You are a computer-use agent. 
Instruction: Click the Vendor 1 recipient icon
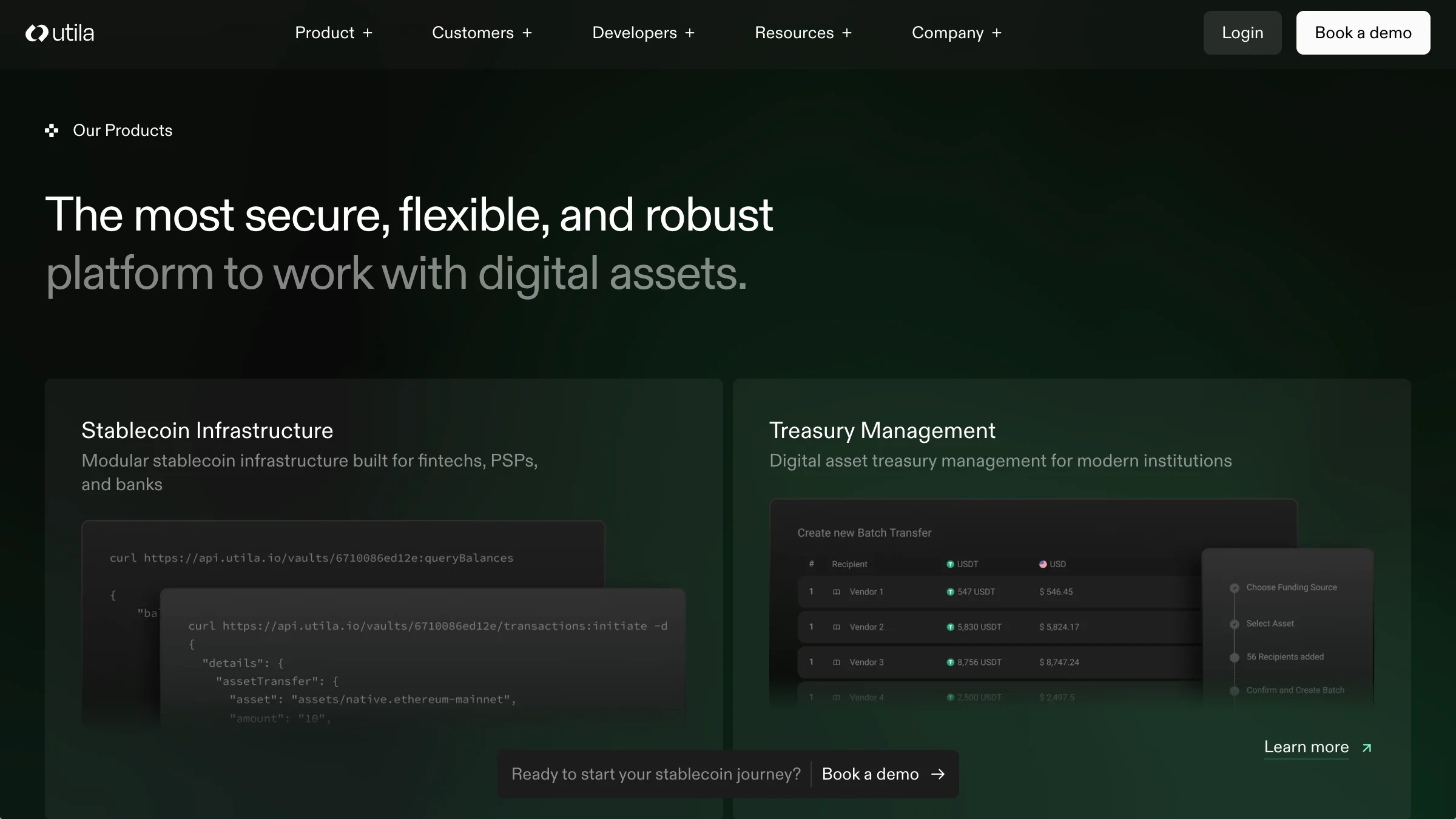(837, 592)
